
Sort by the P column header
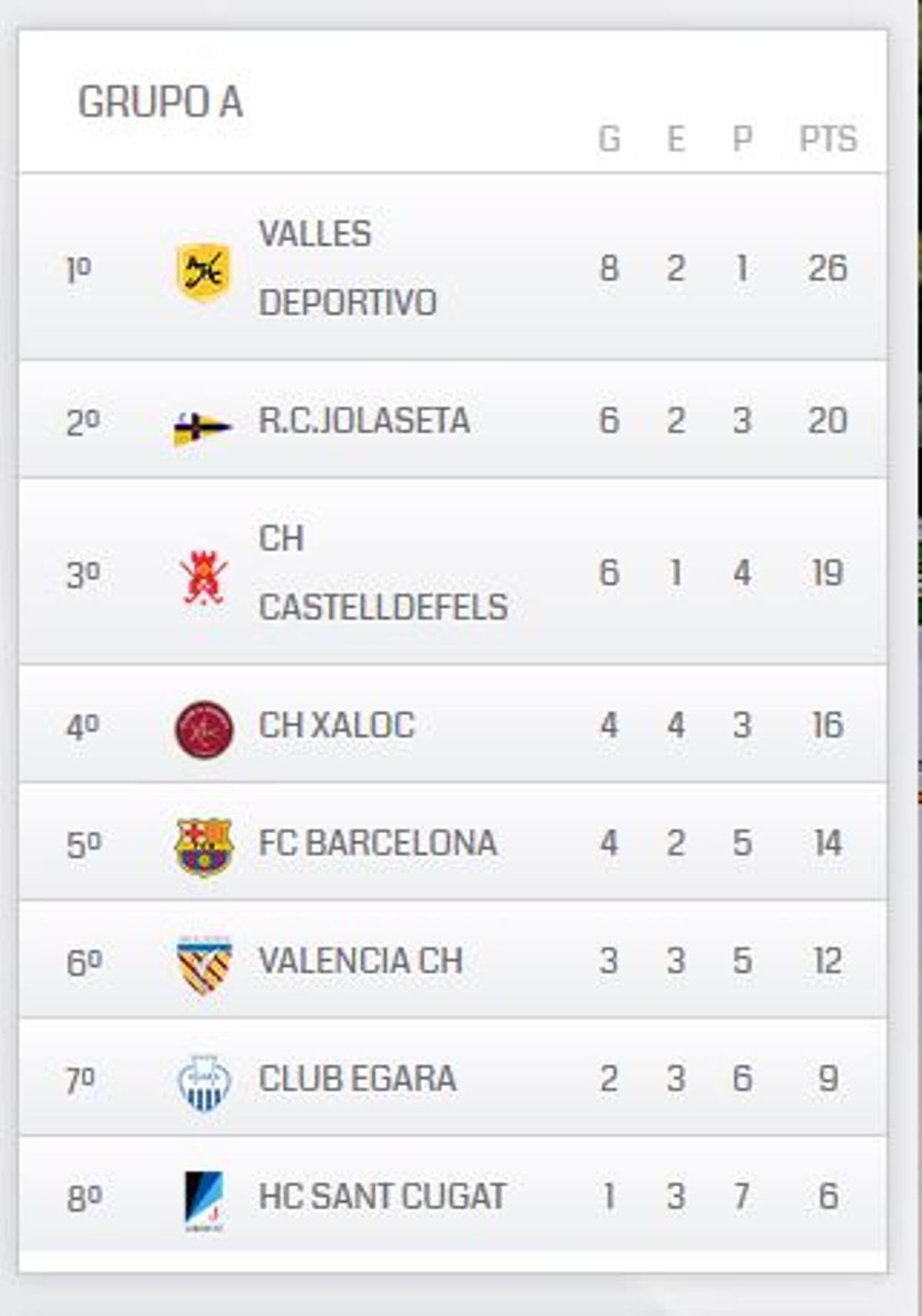[740, 137]
